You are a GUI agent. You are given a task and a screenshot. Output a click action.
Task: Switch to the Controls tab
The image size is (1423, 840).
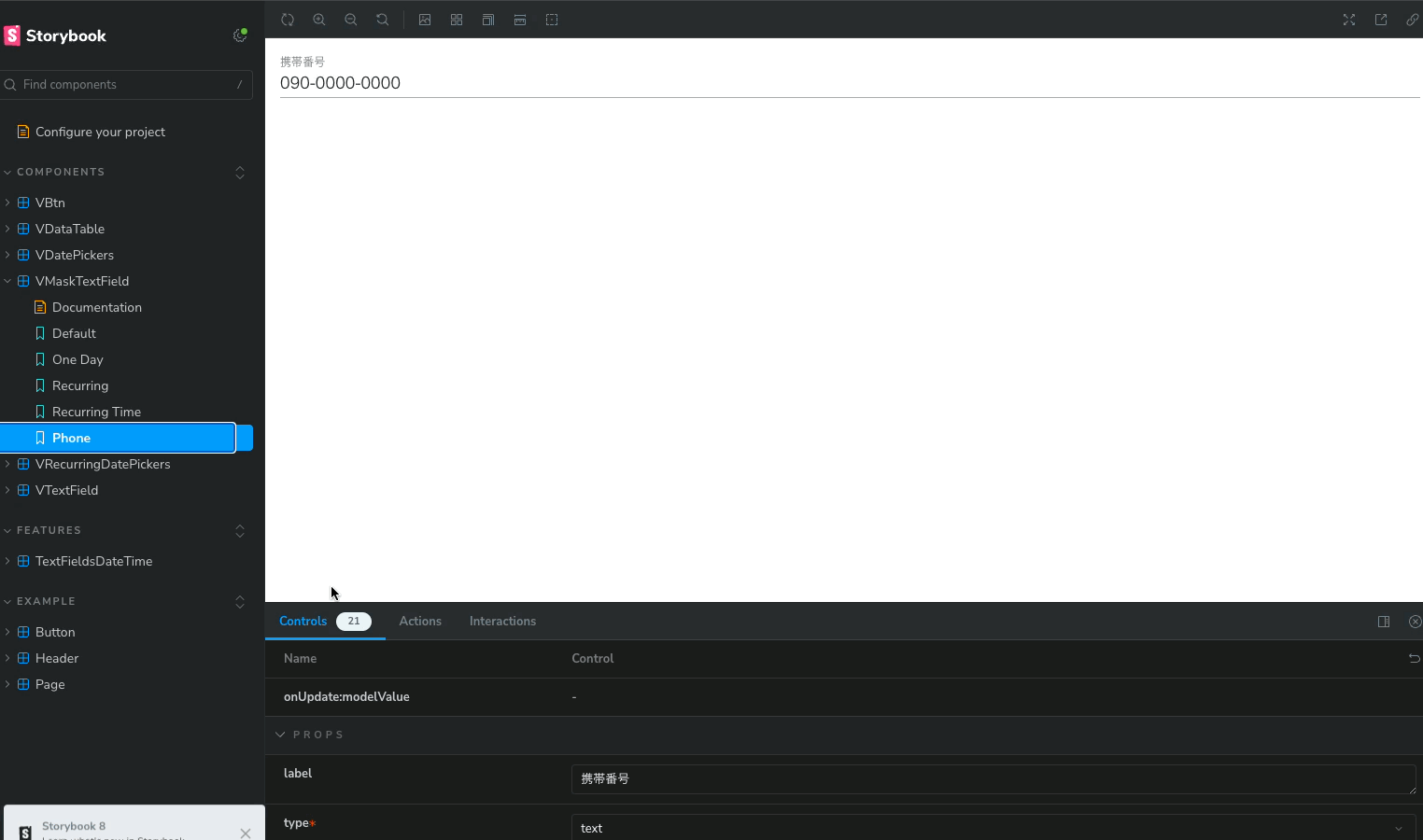tap(324, 621)
